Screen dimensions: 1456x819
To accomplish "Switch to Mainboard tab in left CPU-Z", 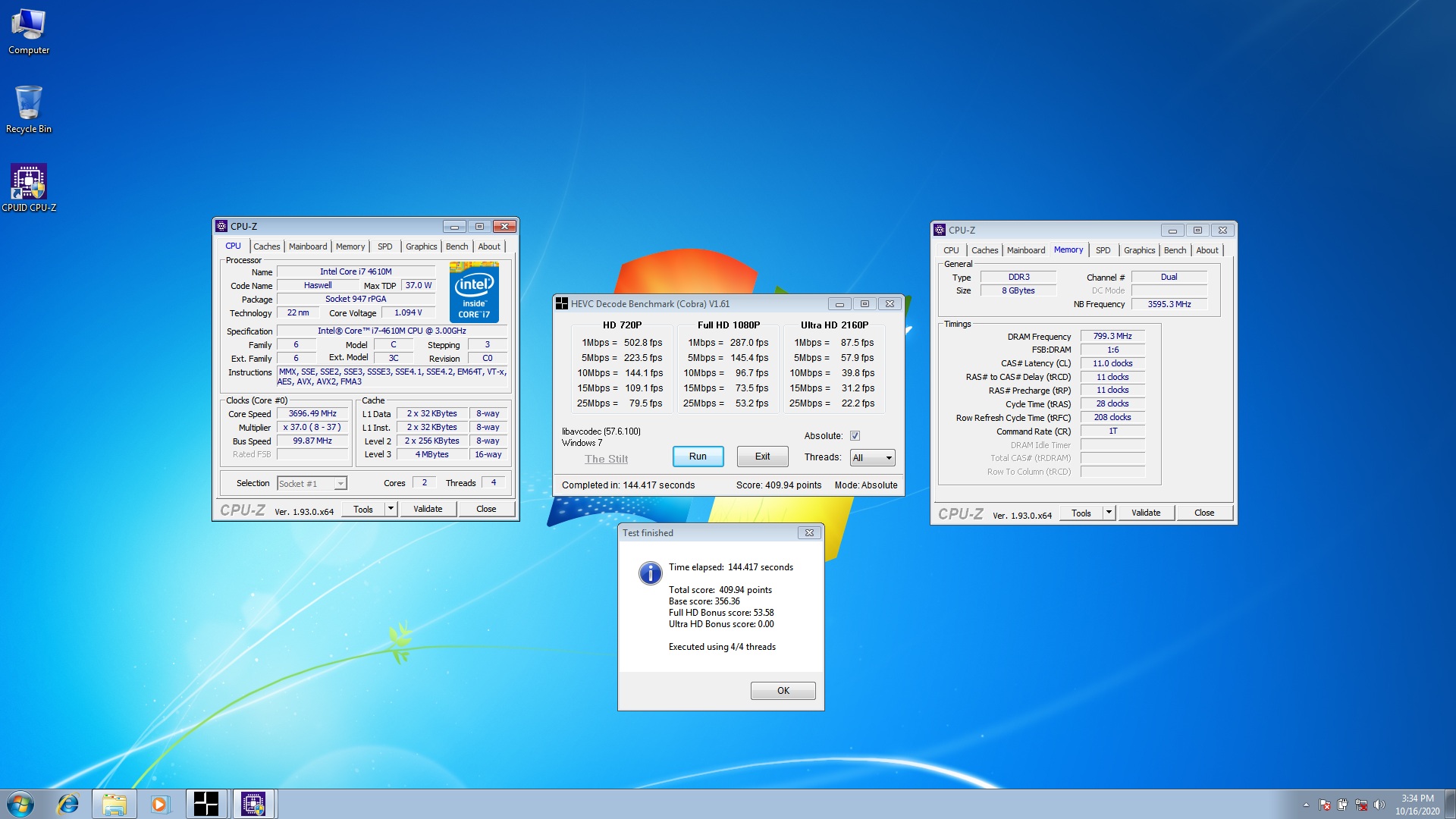I will (x=308, y=246).
